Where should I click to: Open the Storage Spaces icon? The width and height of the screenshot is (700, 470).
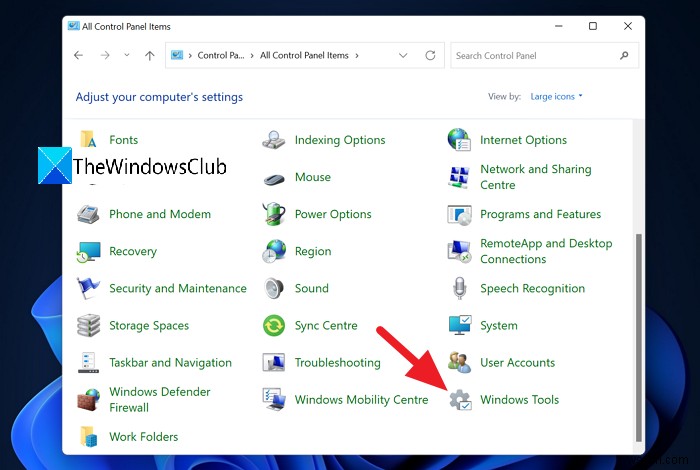pyautogui.click(x=88, y=325)
